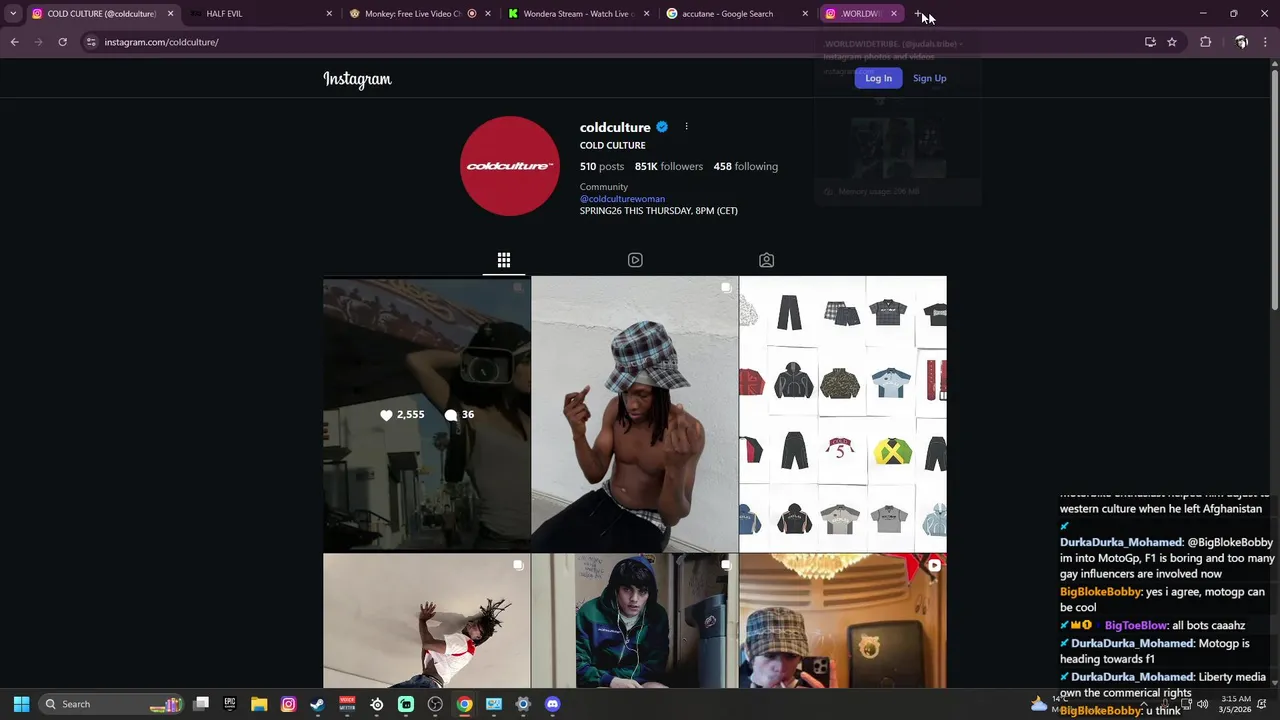Select the posts grid view tab
This screenshot has width=1280, height=720.
[x=504, y=260]
